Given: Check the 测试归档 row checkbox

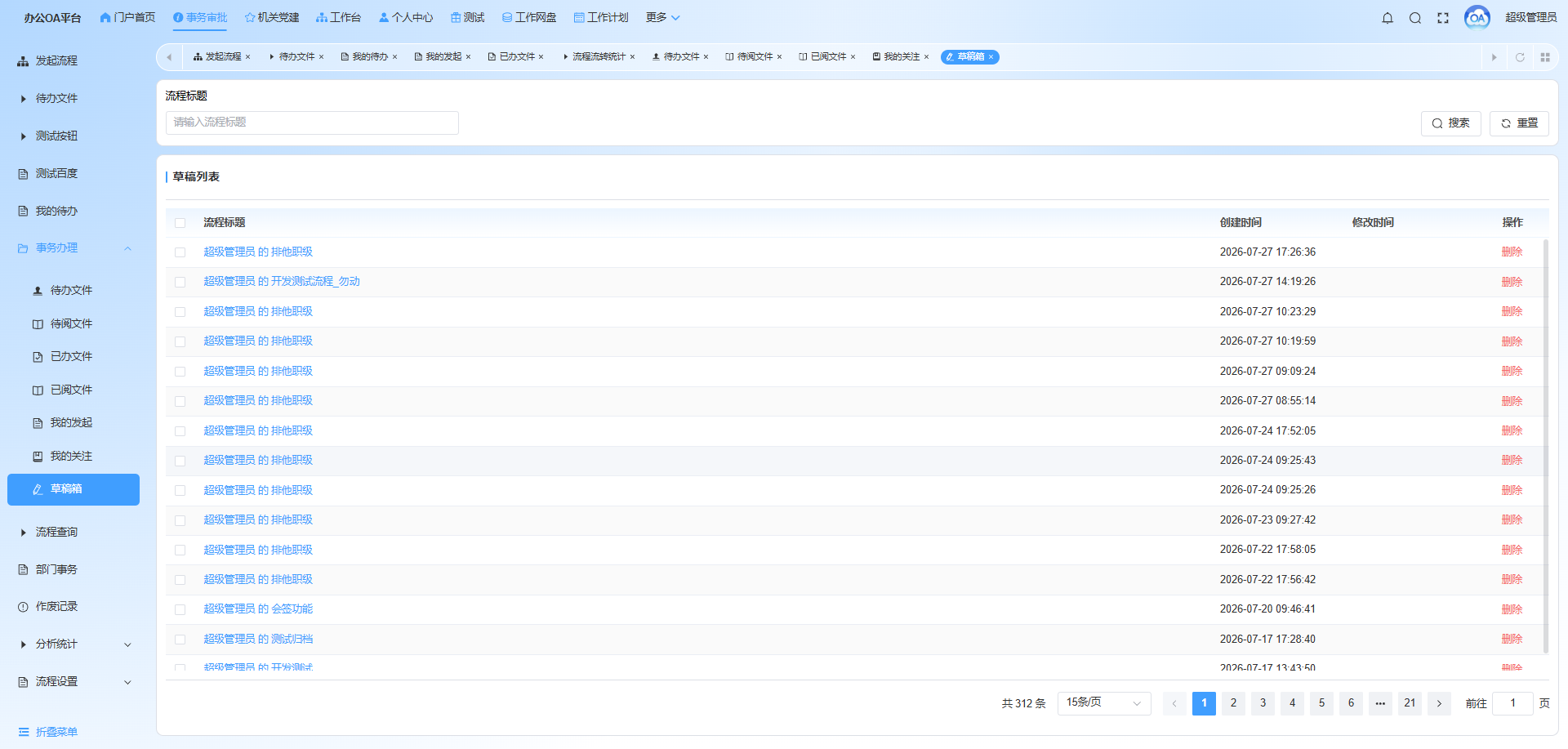Looking at the screenshot, I should click(x=180, y=640).
